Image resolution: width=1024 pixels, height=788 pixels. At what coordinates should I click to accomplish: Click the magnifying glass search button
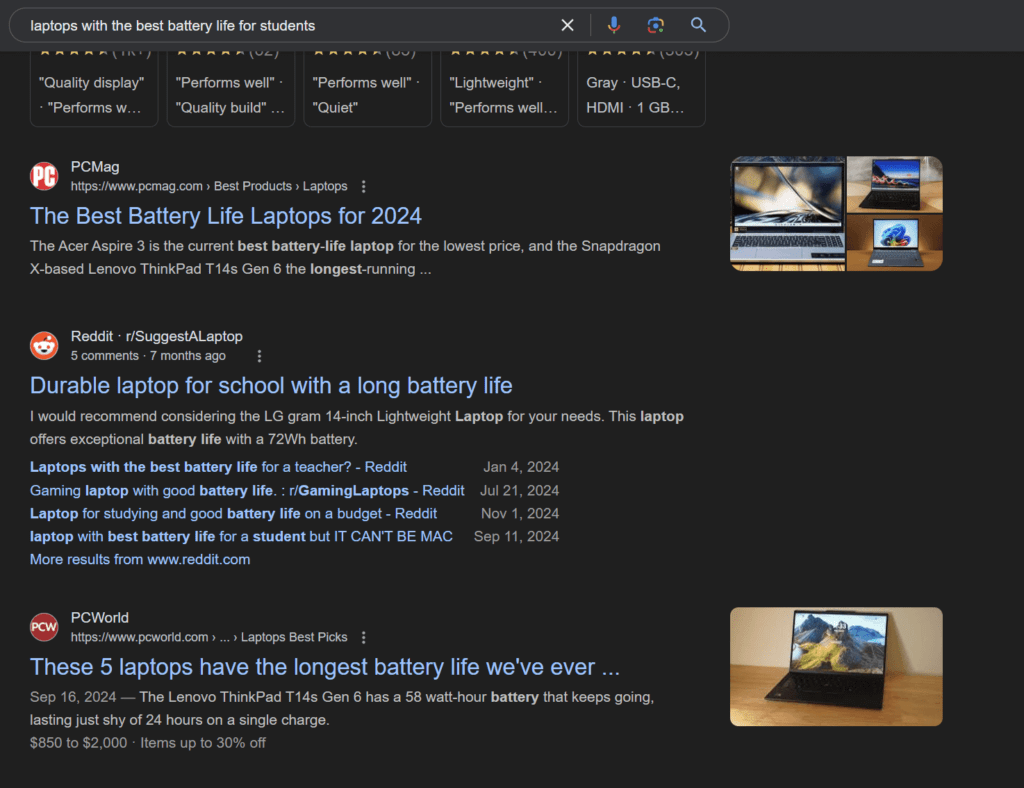click(698, 25)
